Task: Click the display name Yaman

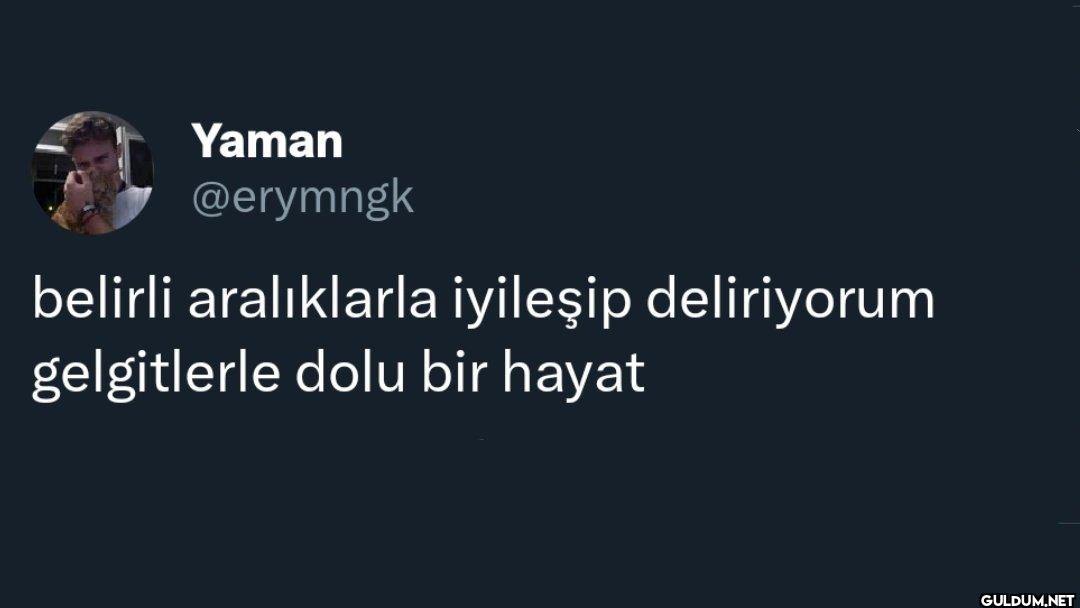Action: (267, 142)
